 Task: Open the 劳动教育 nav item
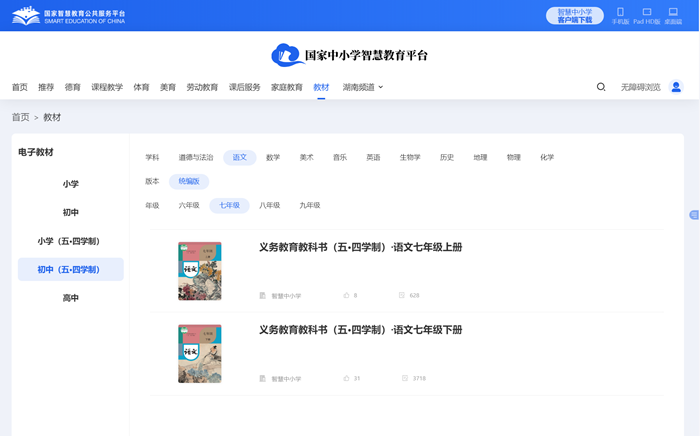pos(202,87)
